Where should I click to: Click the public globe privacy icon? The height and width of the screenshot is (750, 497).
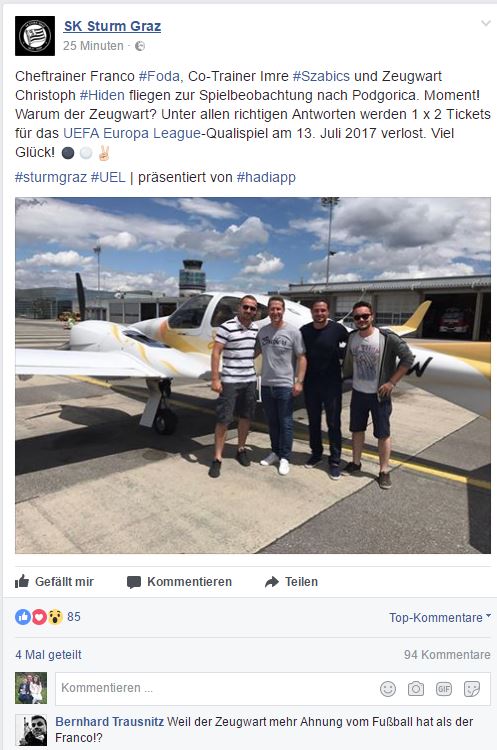[140, 46]
